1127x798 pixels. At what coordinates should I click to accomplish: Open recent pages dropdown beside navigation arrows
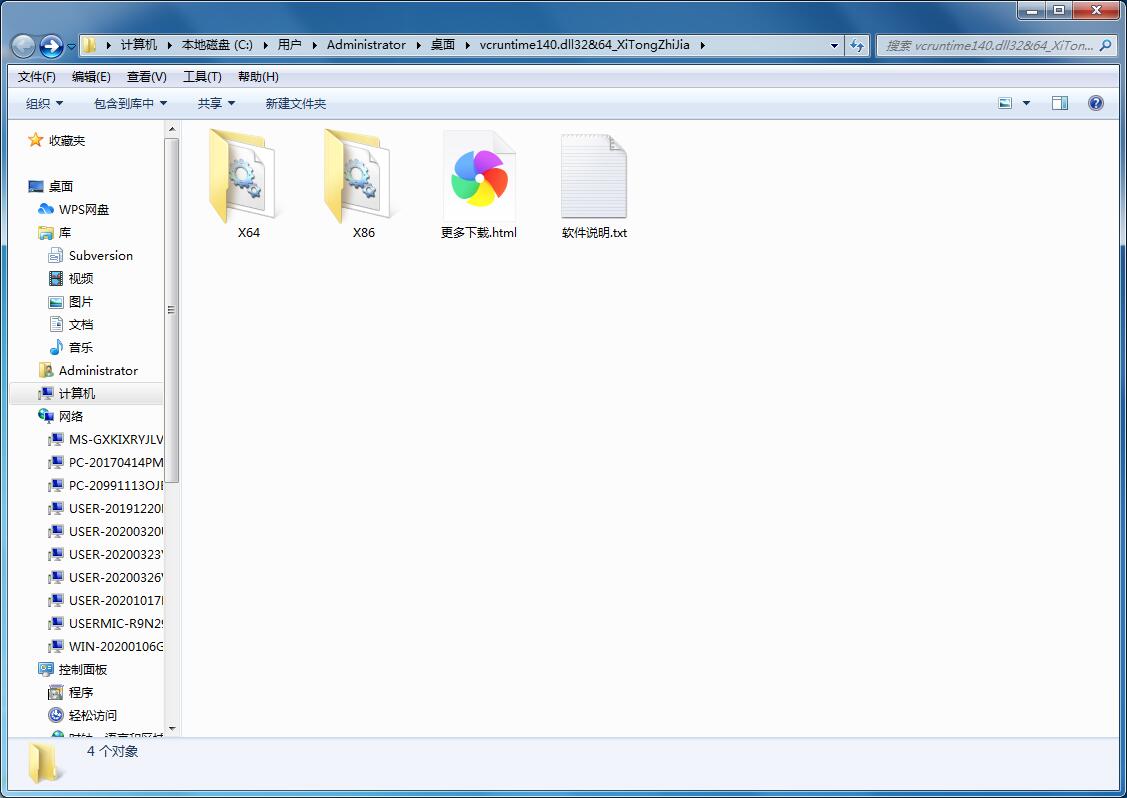[71, 47]
